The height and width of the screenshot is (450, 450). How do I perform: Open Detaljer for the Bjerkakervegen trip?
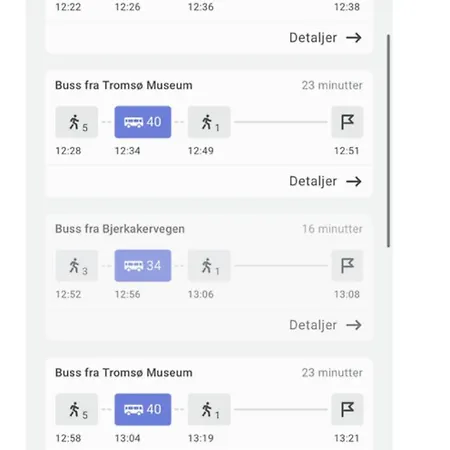click(325, 325)
